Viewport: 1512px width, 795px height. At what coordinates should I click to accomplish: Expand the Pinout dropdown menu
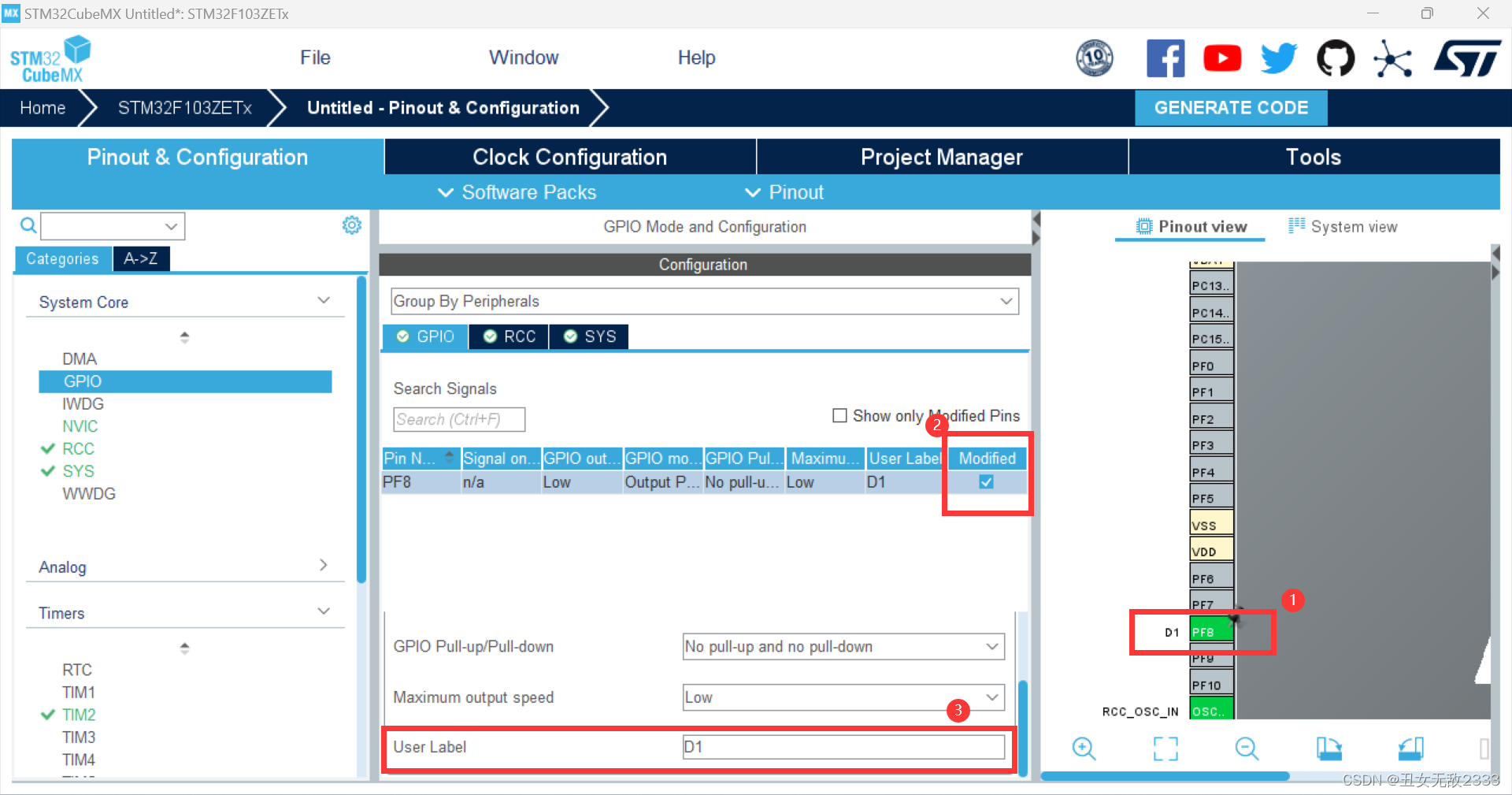pos(784,192)
